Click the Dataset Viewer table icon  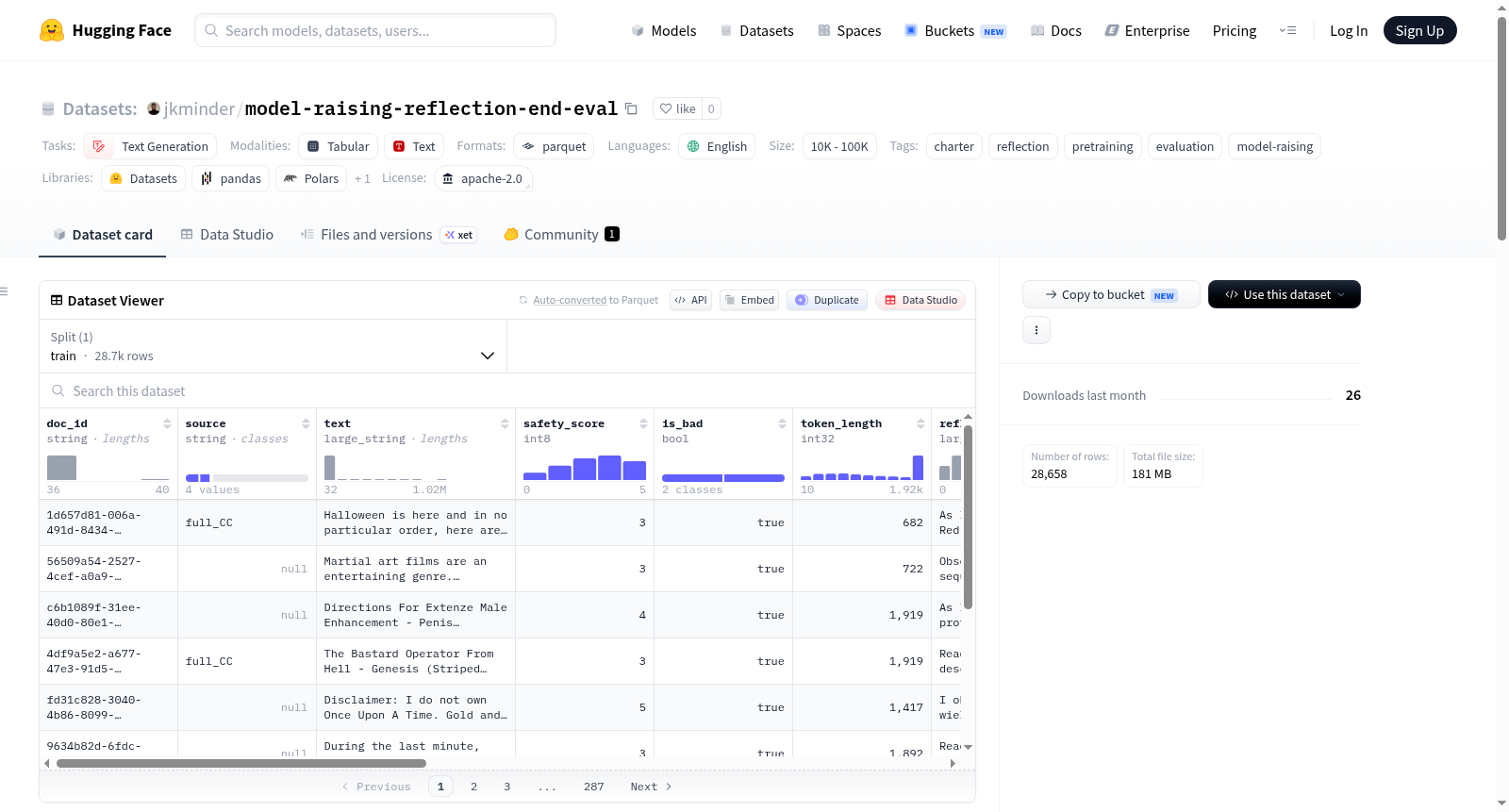coord(57,300)
